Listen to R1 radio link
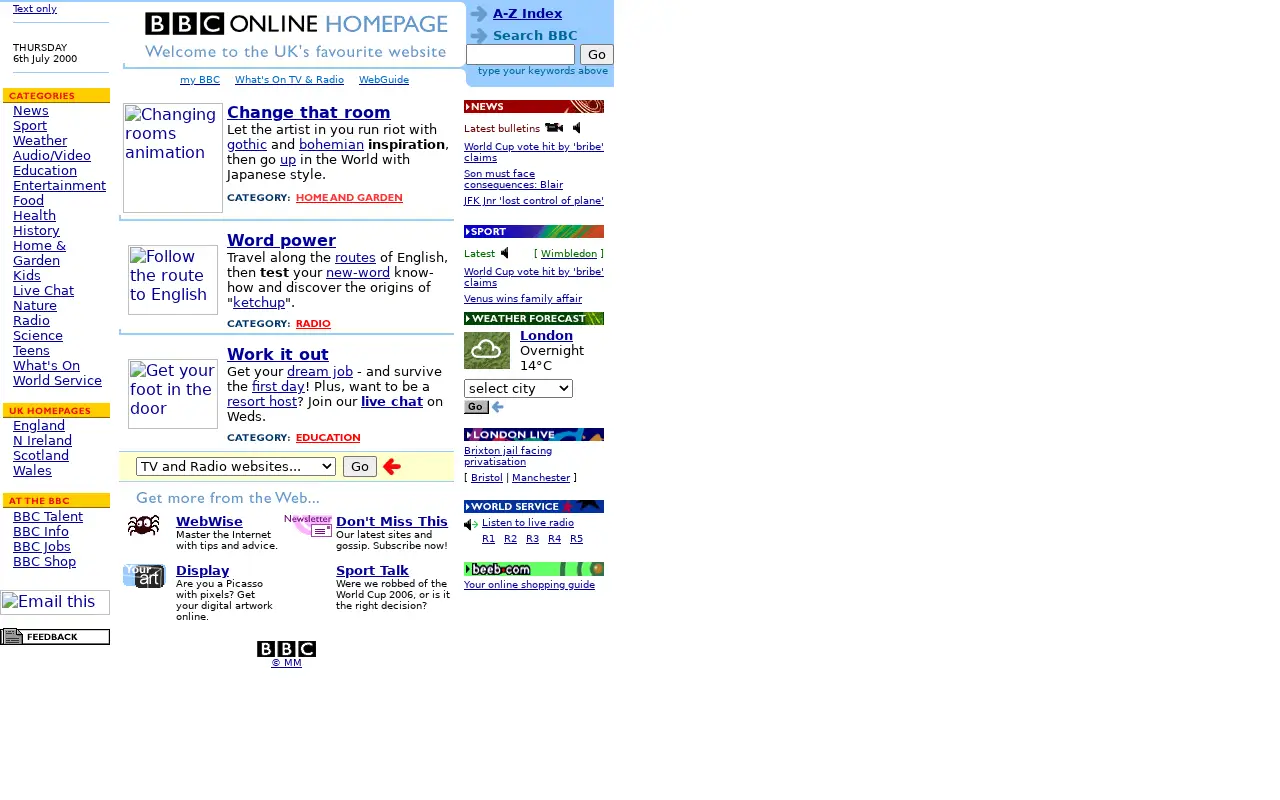Screen dimensions: 1280x800 coord(488,539)
